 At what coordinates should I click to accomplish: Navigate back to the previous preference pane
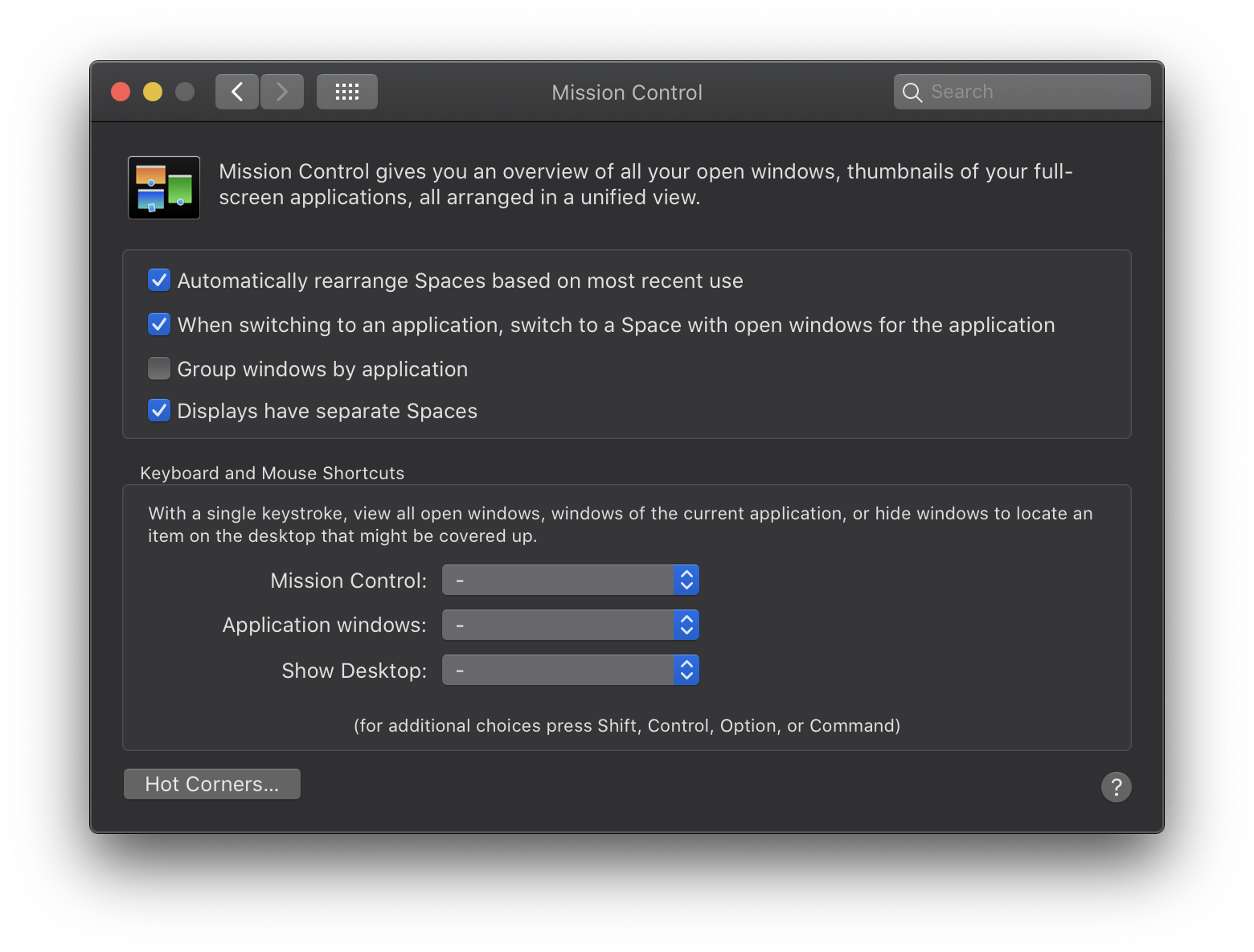pos(236,91)
